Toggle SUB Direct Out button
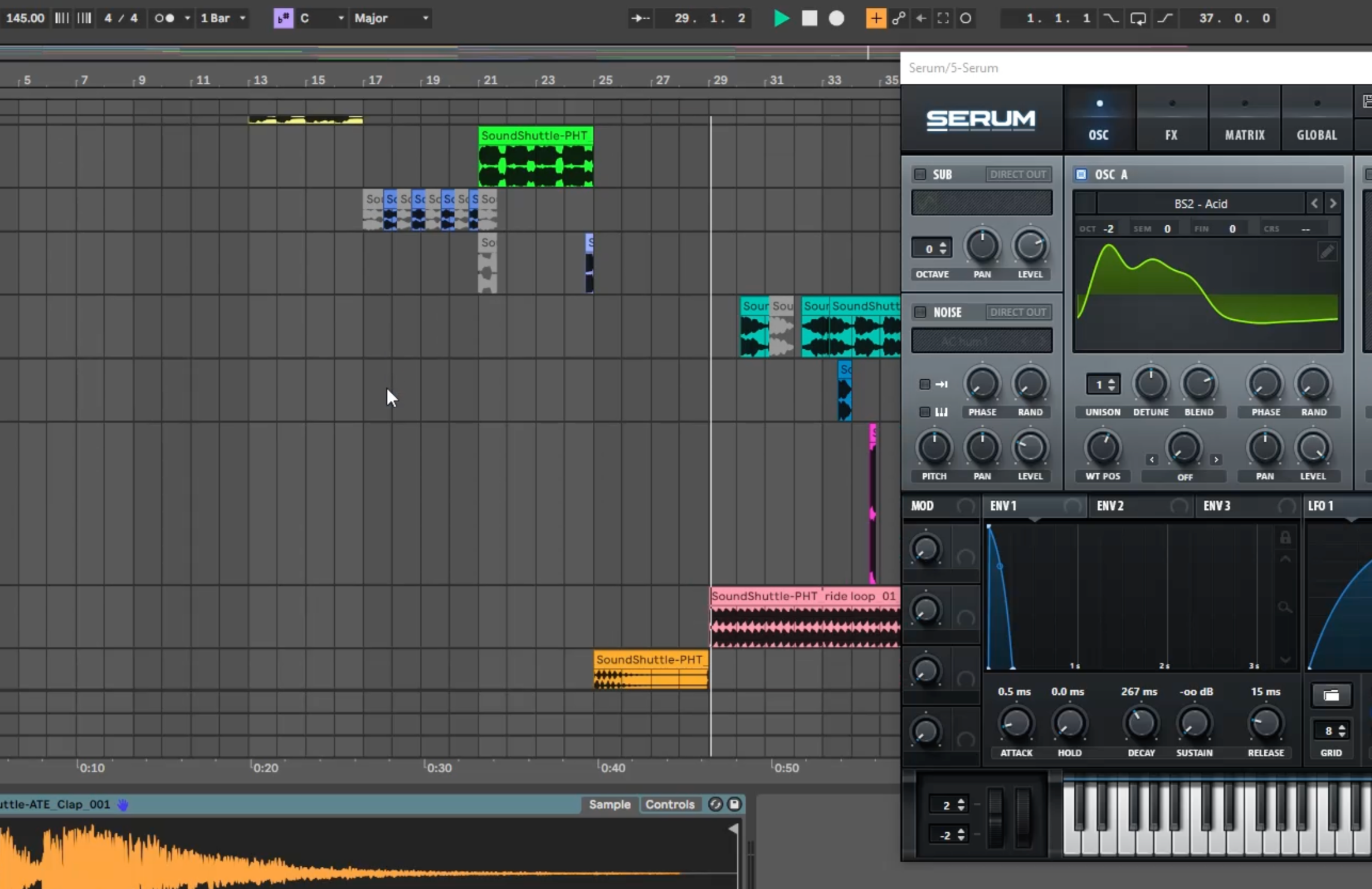Viewport: 1372px width, 889px height. [1018, 174]
